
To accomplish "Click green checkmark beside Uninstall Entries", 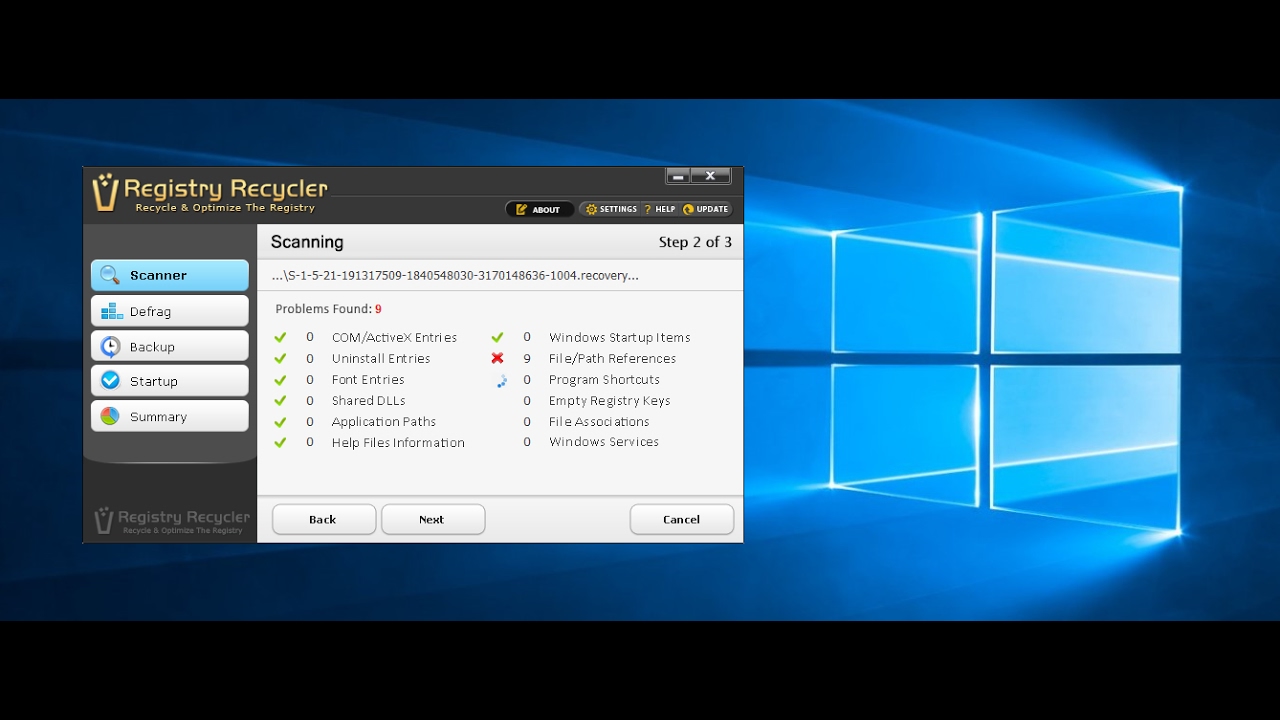I will (280, 359).
